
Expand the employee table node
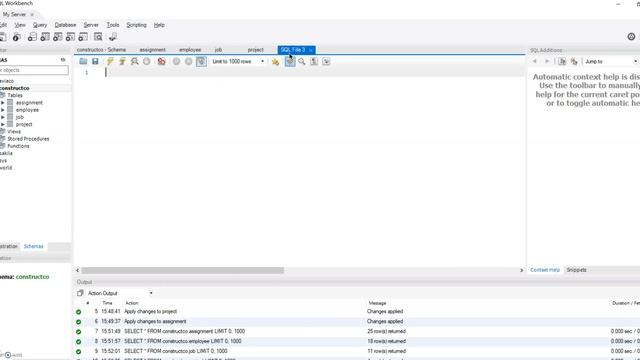pyautogui.click(x=2, y=110)
